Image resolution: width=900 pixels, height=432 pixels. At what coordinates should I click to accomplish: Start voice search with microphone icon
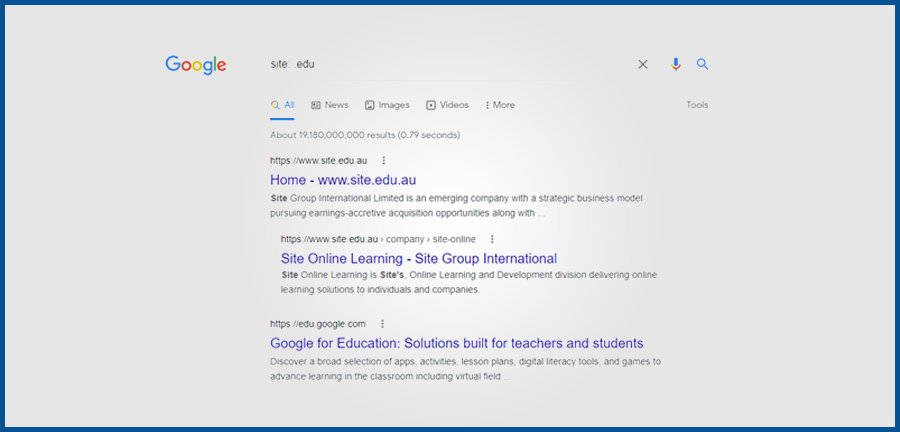pyautogui.click(x=676, y=64)
